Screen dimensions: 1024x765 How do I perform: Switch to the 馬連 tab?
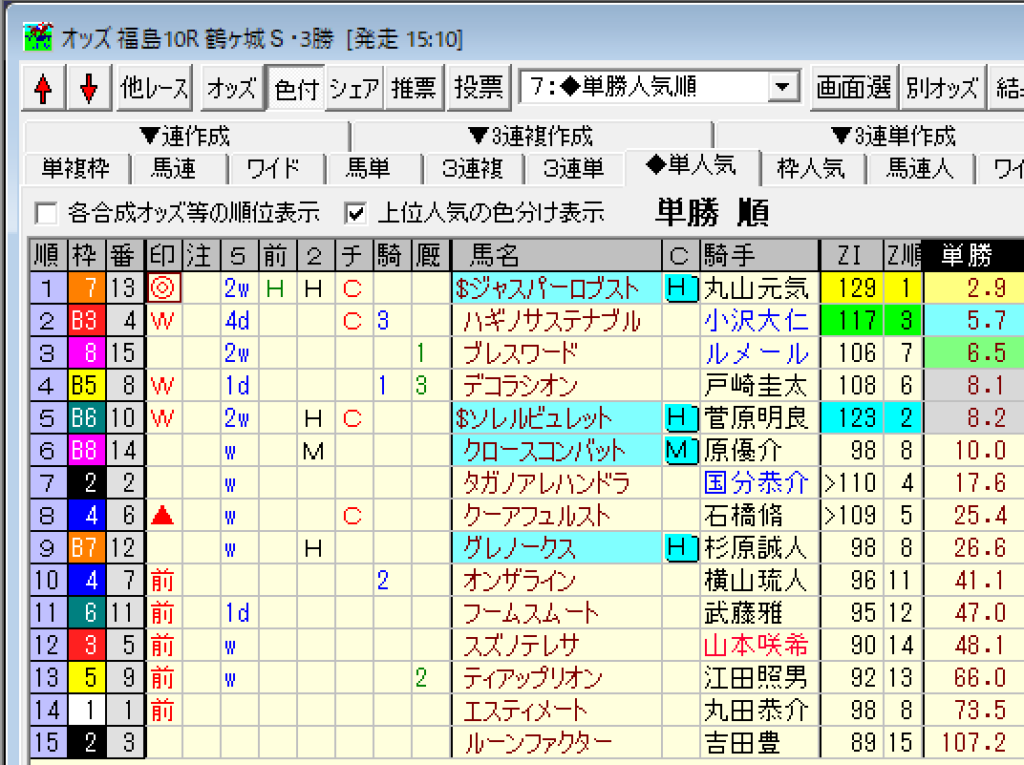click(174, 169)
